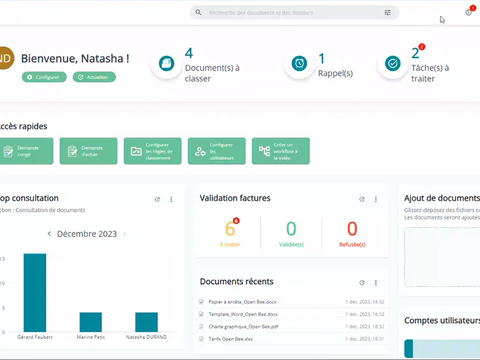Click the 2 Tâche(s) à traiter count

tap(415, 53)
